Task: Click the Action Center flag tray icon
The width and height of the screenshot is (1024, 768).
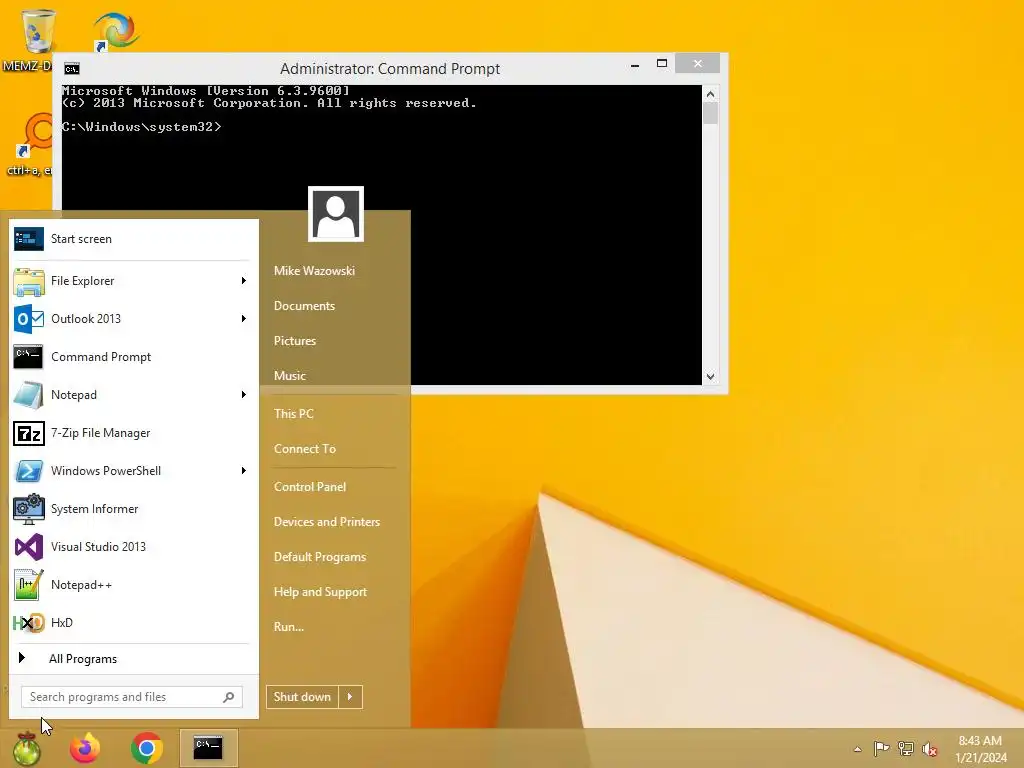Action: click(881, 748)
